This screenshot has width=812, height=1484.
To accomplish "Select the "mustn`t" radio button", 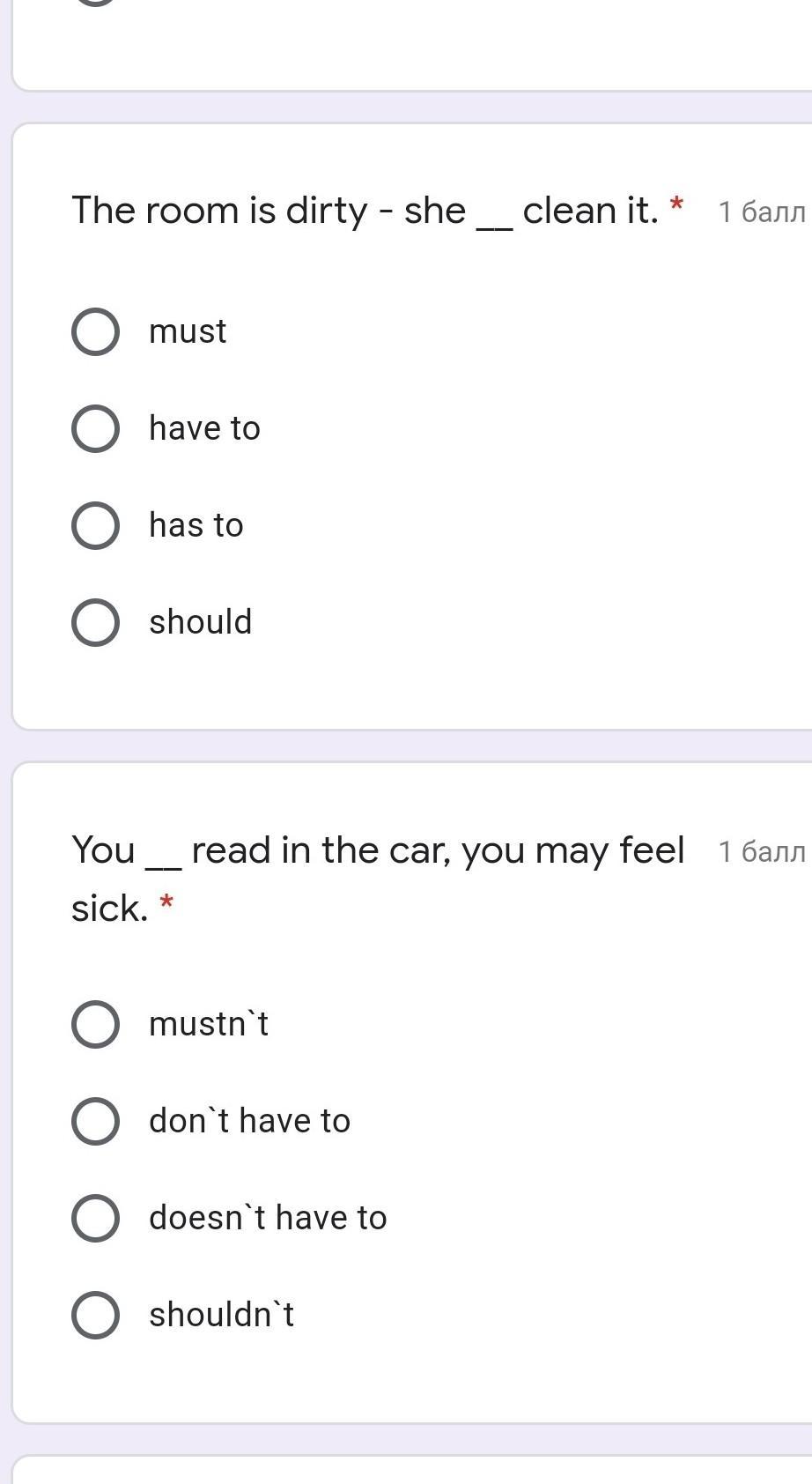I will (95, 1025).
